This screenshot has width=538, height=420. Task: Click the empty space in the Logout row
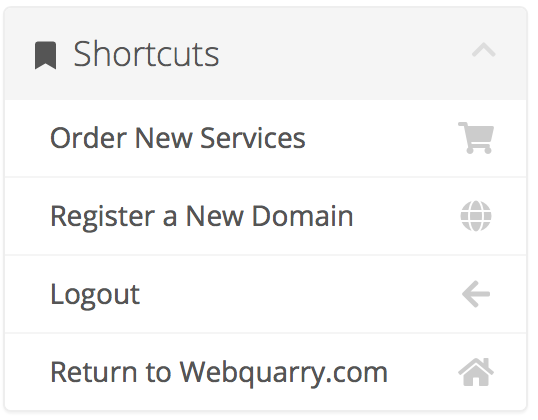coord(299,294)
